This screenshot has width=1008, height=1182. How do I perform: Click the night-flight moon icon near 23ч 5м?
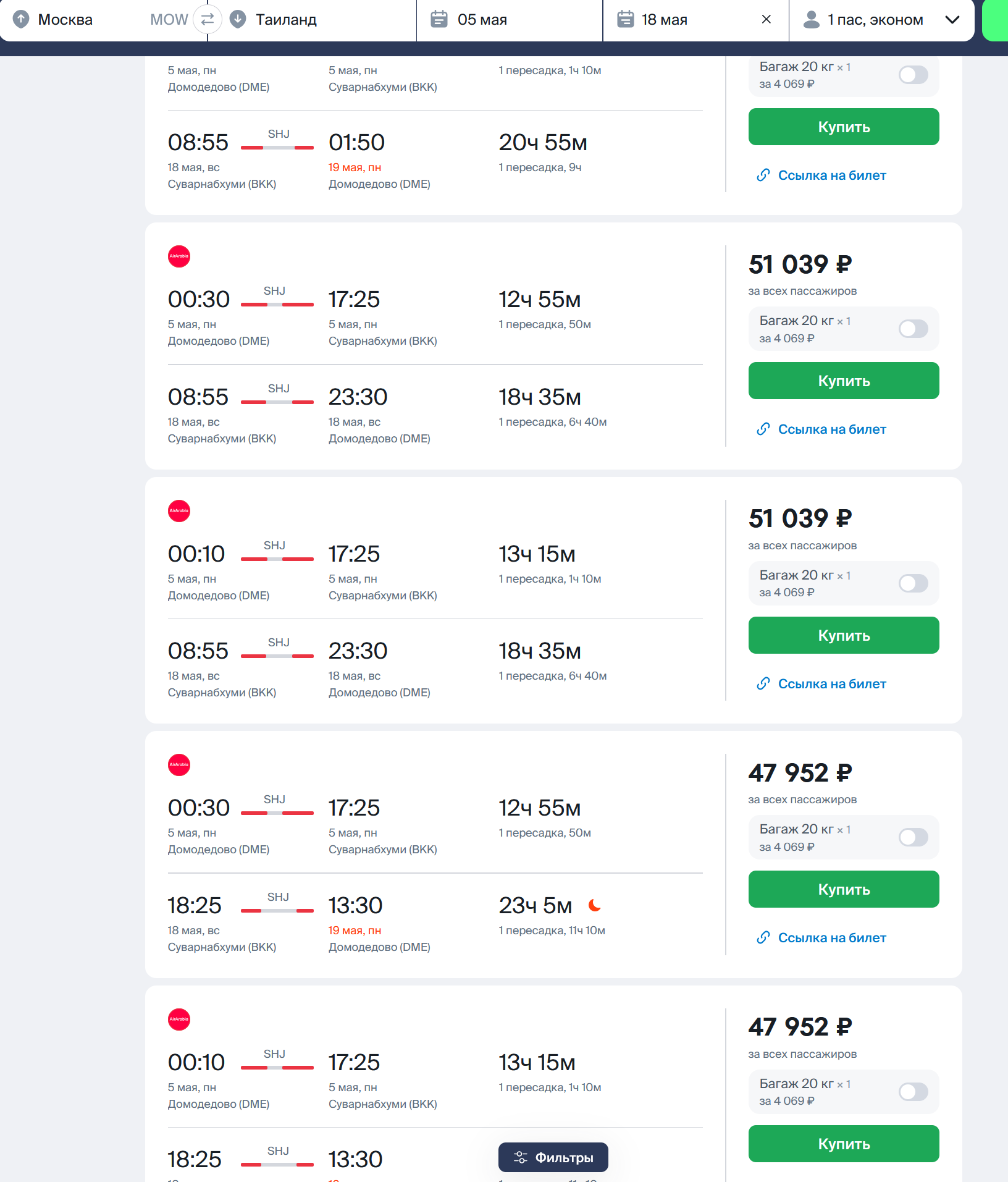595,905
